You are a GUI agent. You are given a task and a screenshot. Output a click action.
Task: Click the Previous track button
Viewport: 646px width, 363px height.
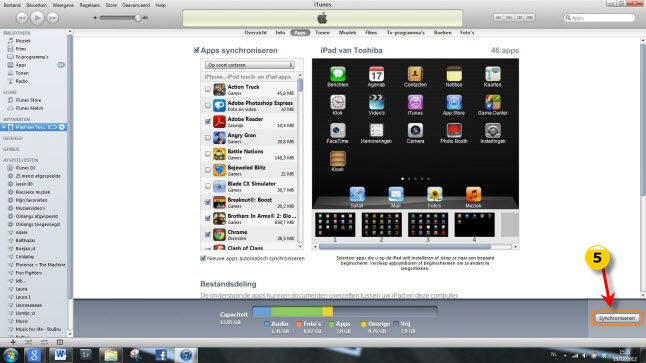click(x=22, y=18)
